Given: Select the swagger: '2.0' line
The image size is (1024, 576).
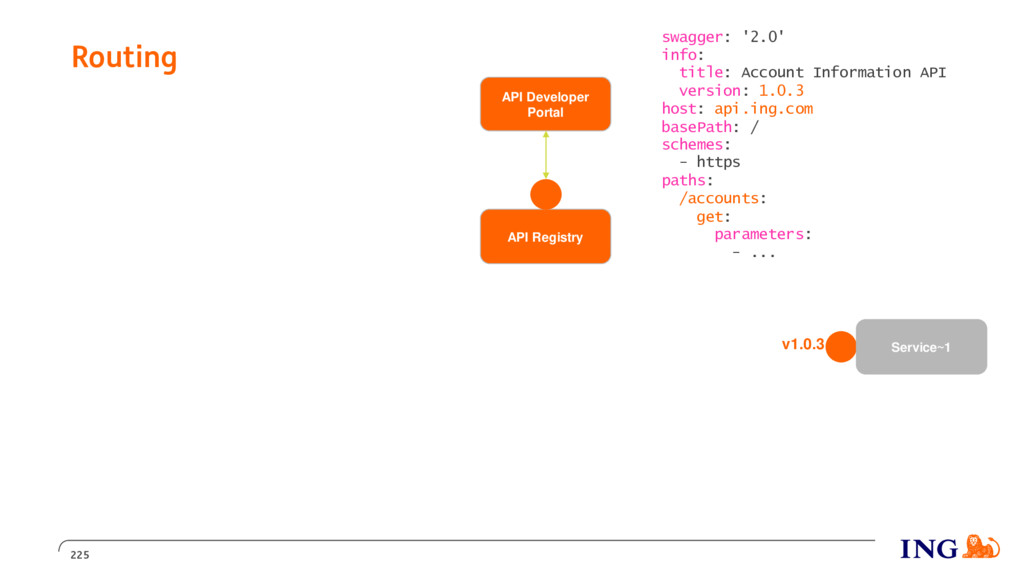Looking at the screenshot, I should [x=723, y=37].
